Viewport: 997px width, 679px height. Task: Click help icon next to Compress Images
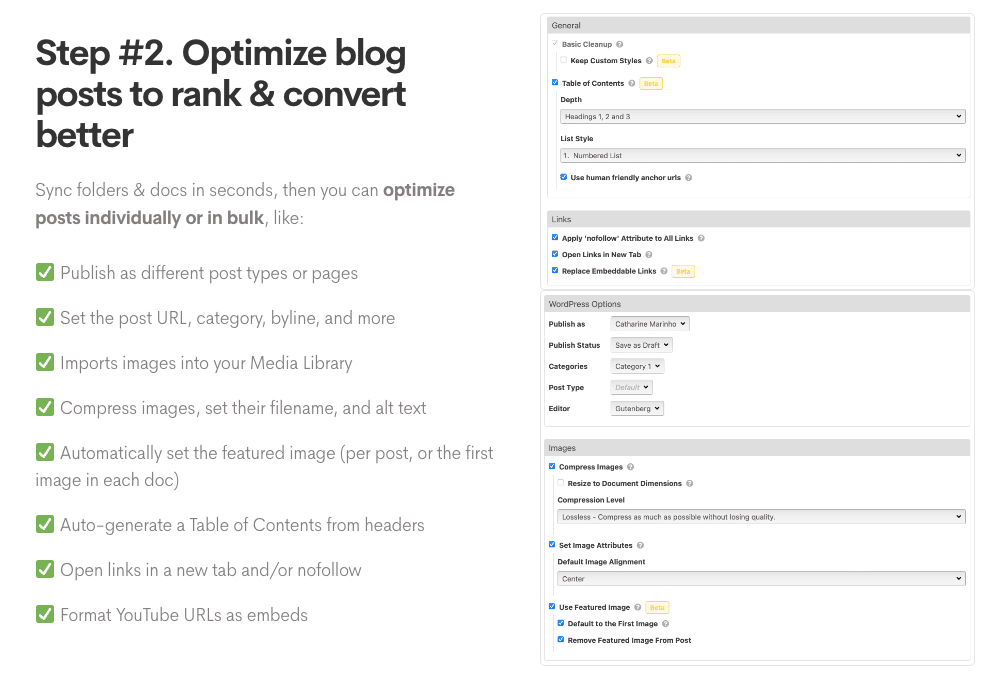(631, 467)
